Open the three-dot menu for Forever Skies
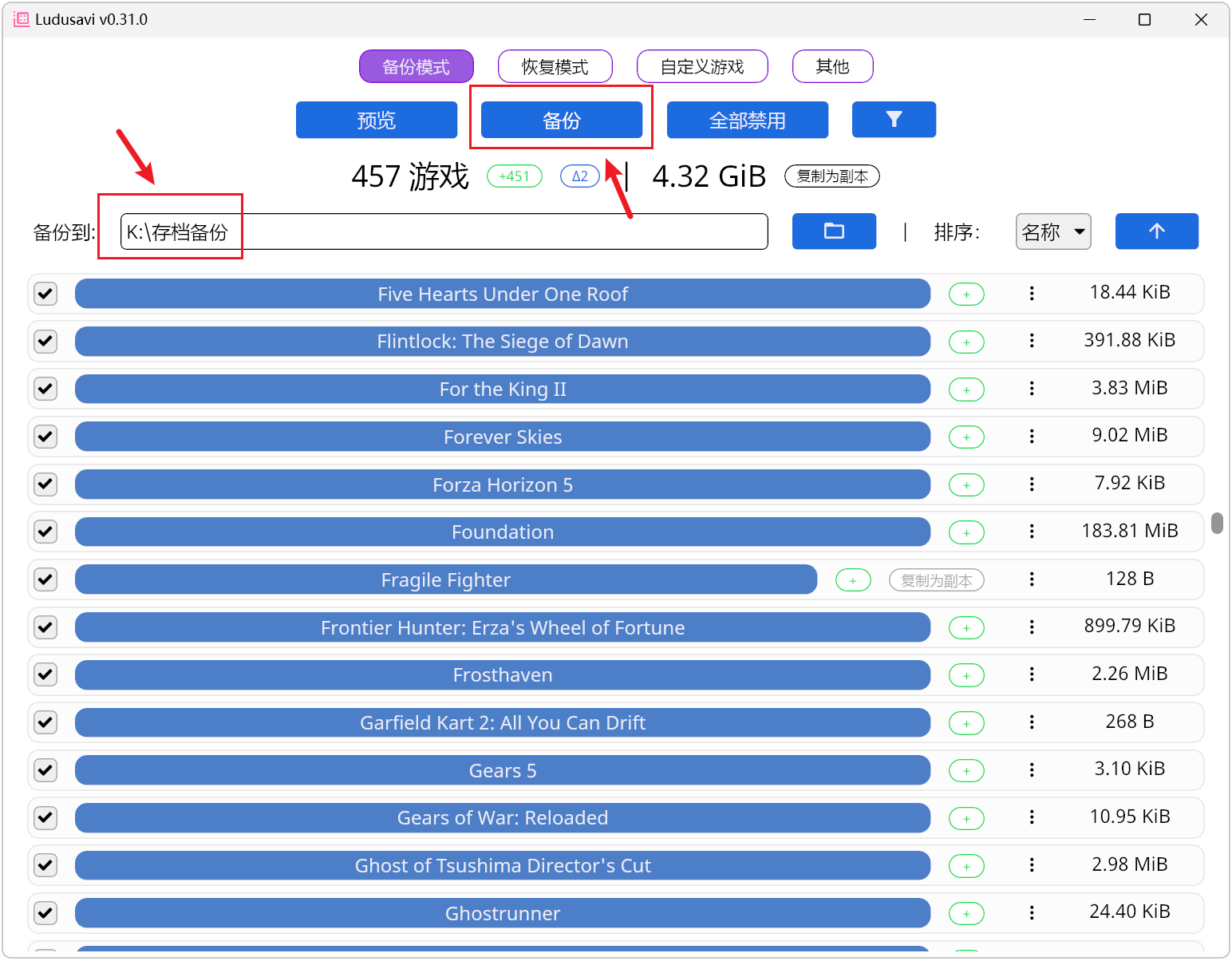 (1032, 437)
